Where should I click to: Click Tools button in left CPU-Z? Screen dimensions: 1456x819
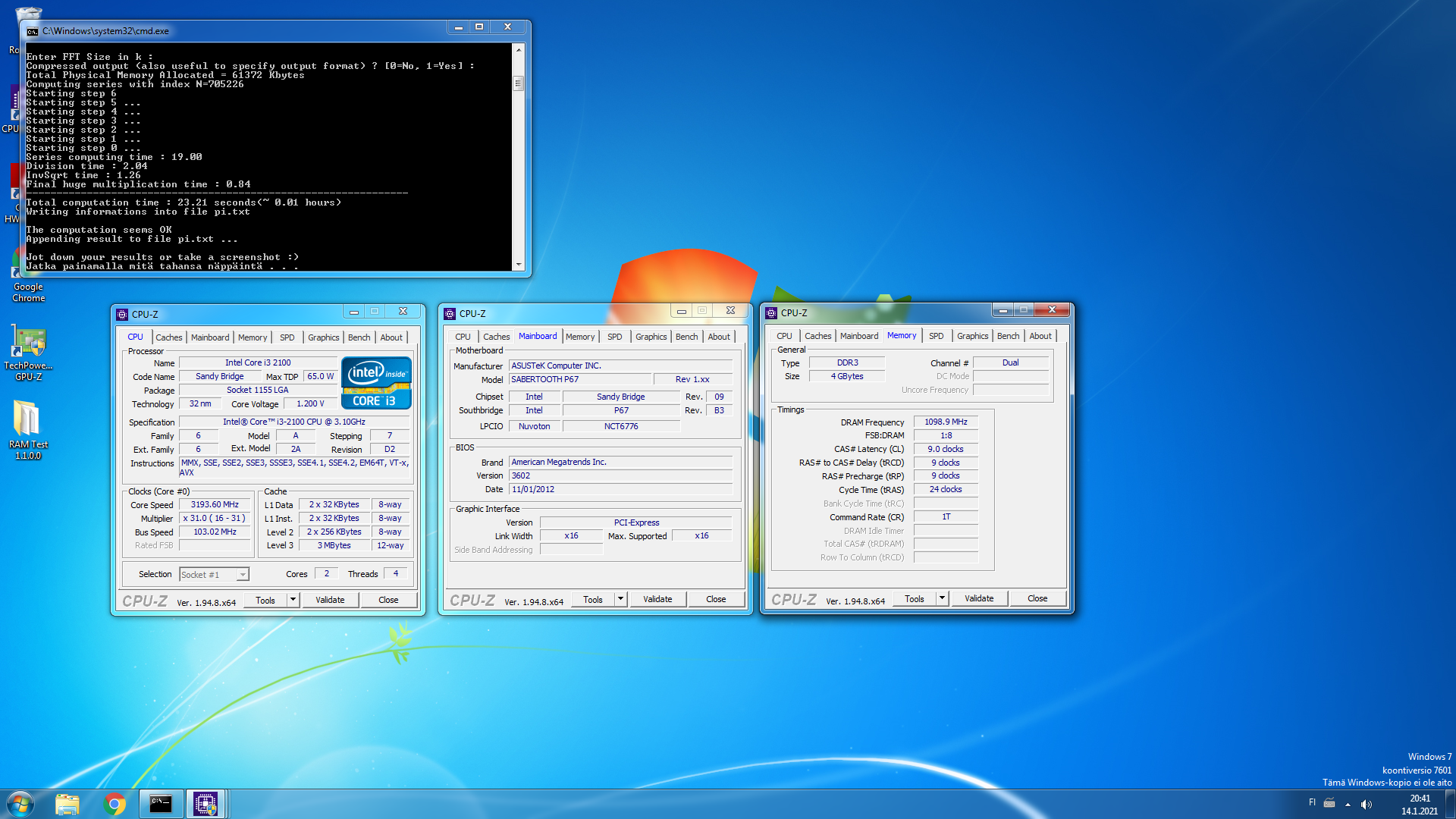pos(265,600)
